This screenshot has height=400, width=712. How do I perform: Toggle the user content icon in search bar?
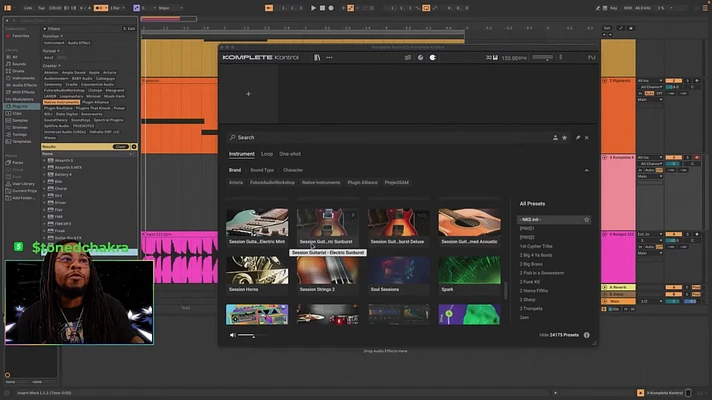555,138
